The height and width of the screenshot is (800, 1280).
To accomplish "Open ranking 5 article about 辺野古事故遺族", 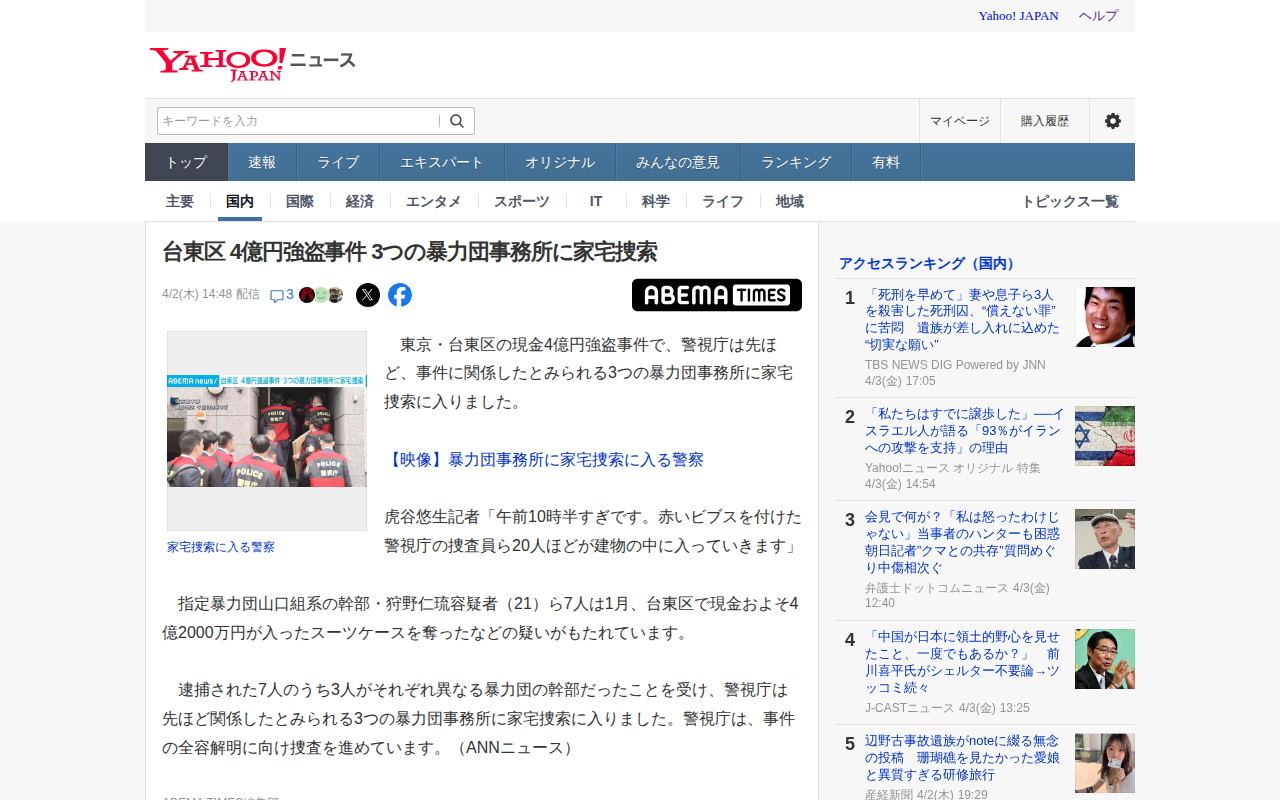I will [x=962, y=758].
